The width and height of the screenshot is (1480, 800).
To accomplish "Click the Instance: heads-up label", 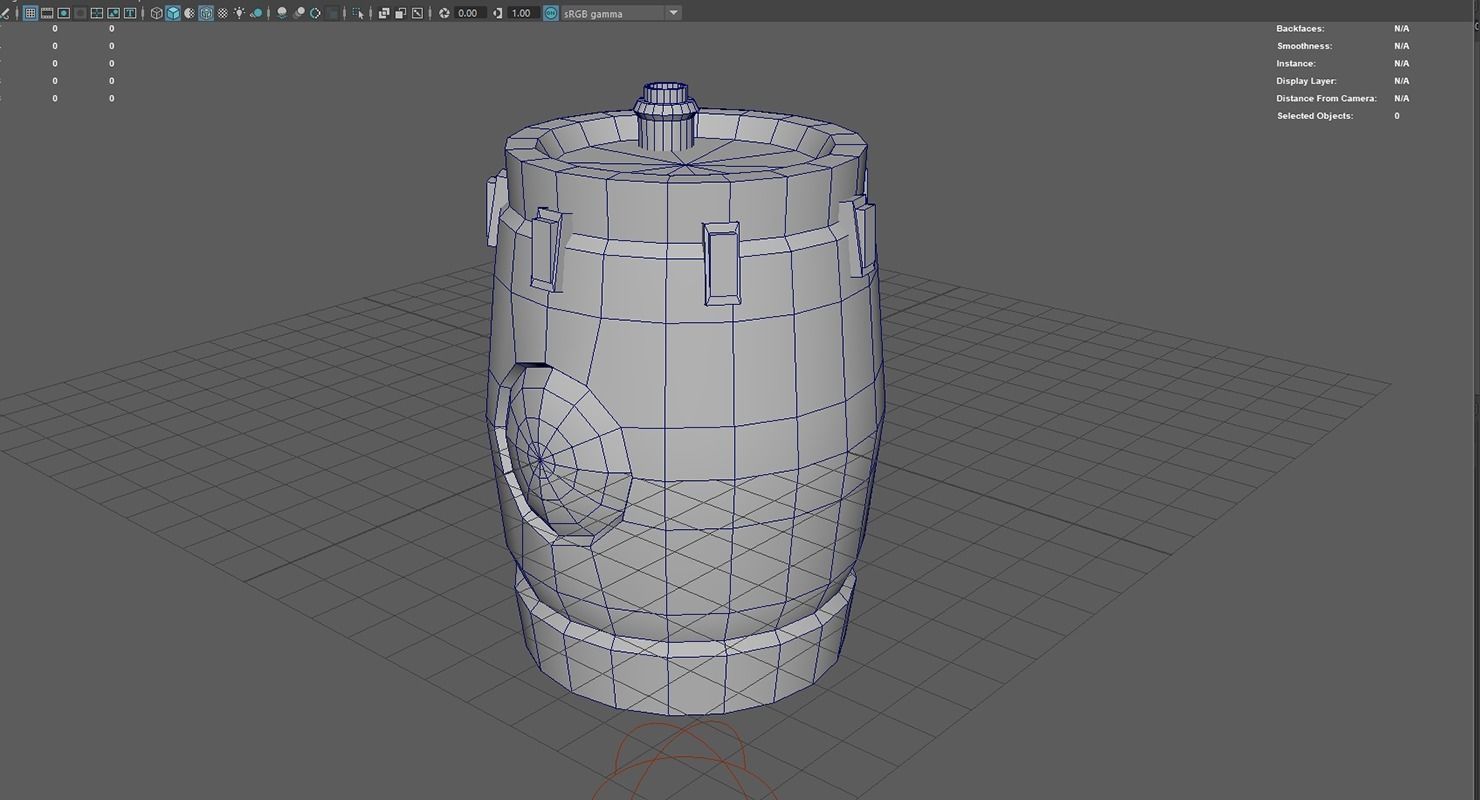I will tap(1296, 63).
